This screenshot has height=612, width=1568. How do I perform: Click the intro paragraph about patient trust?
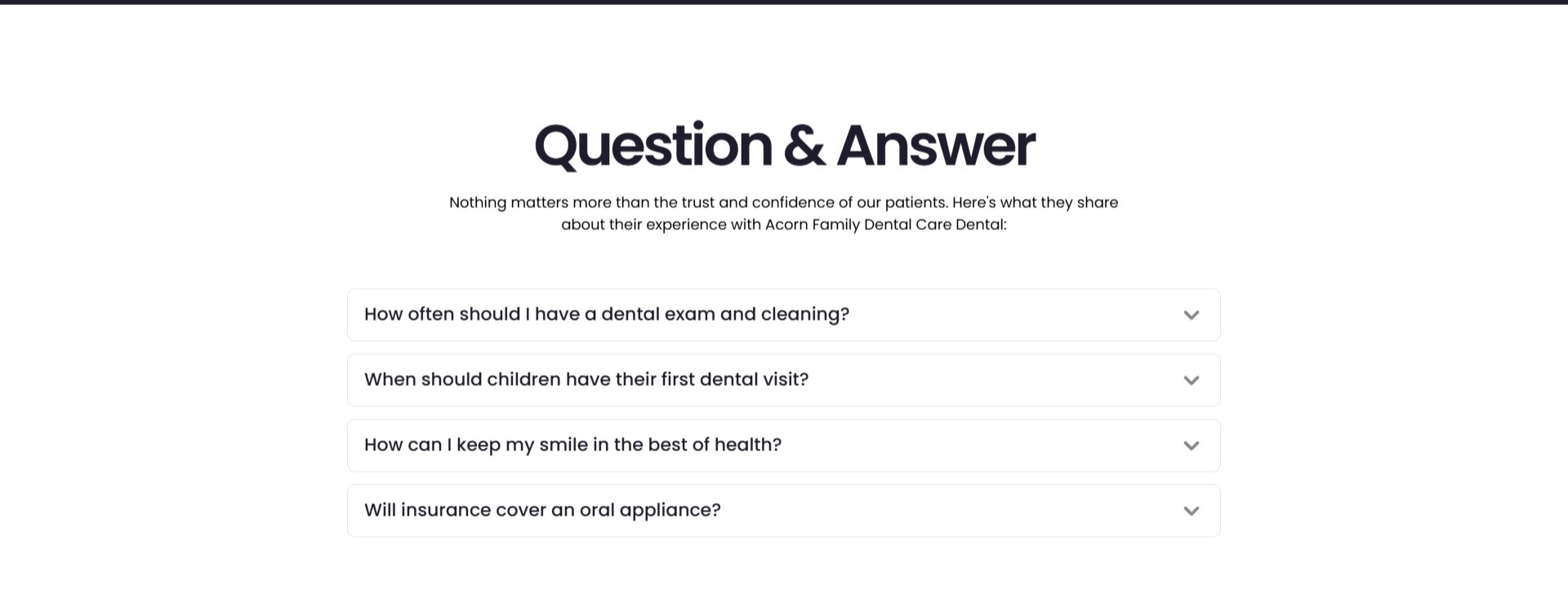click(783, 212)
